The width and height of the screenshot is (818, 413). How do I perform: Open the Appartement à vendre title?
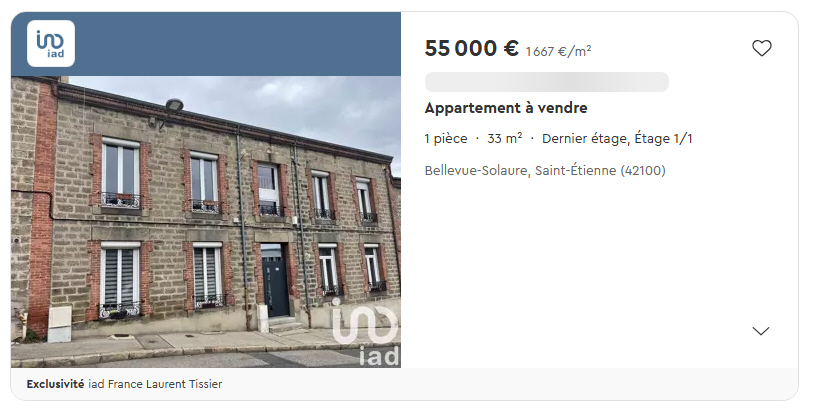click(506, 108)
